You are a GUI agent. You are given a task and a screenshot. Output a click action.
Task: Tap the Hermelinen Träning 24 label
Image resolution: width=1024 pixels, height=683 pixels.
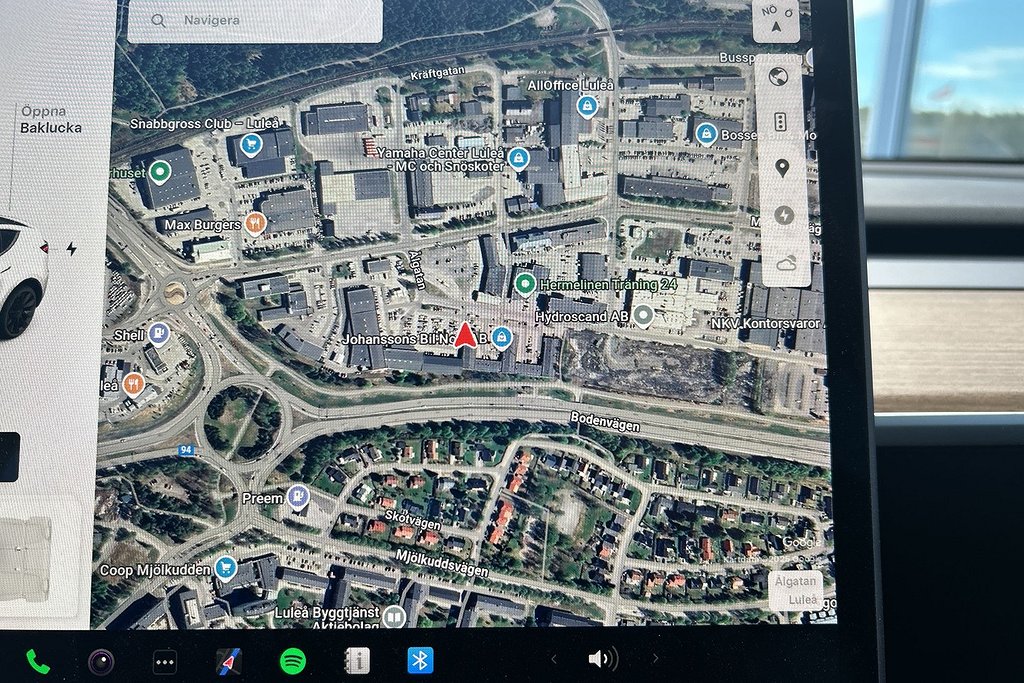[x=609, y=285]
